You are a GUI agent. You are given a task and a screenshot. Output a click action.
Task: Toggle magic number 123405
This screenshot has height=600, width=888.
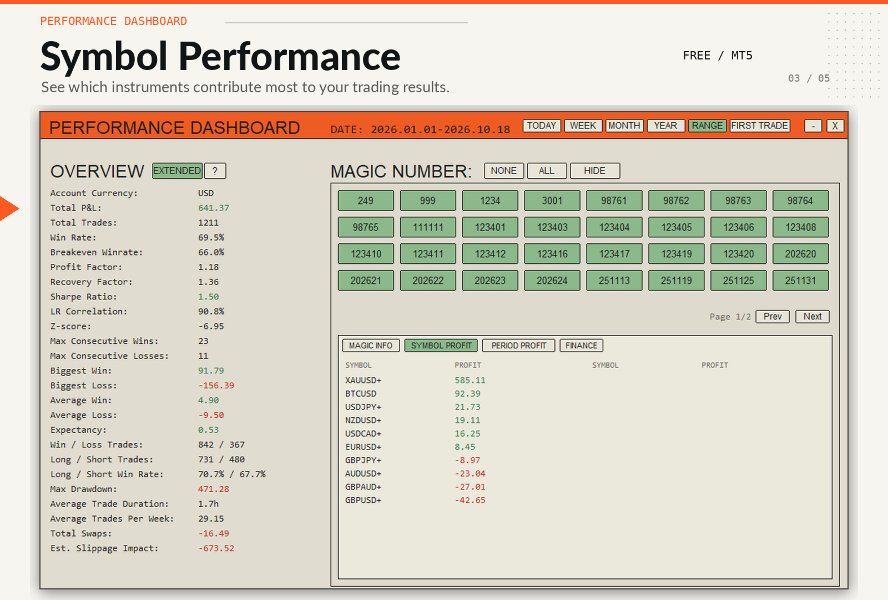pyautogui.click(x=676, y=227)
